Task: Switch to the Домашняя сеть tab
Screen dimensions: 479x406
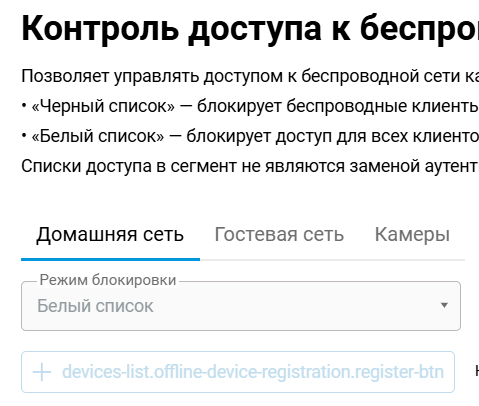Action: click(110, 234)
